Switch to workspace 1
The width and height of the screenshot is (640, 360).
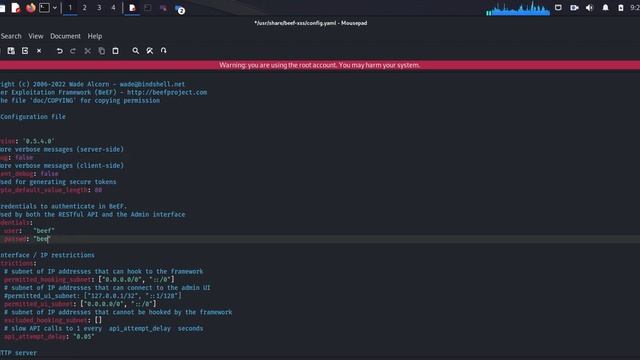point(70,8)
